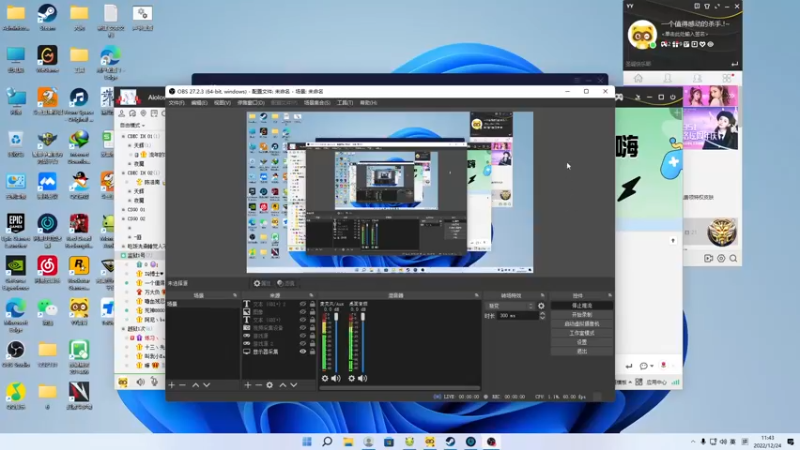Viewport: 800px width, 450px height.
Task: Click the 启动虚拟摄像机 virtual camera button
Action: (582, 324)
